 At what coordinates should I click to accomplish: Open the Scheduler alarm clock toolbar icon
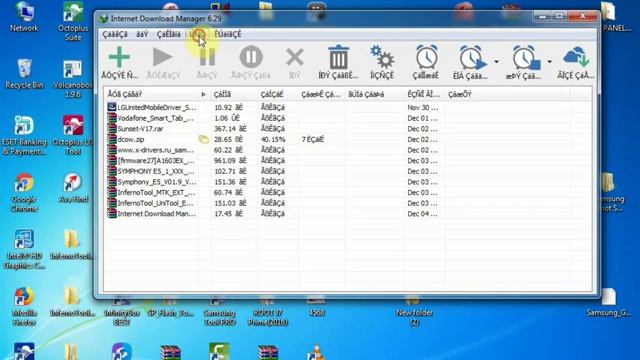tap(426, 57)
